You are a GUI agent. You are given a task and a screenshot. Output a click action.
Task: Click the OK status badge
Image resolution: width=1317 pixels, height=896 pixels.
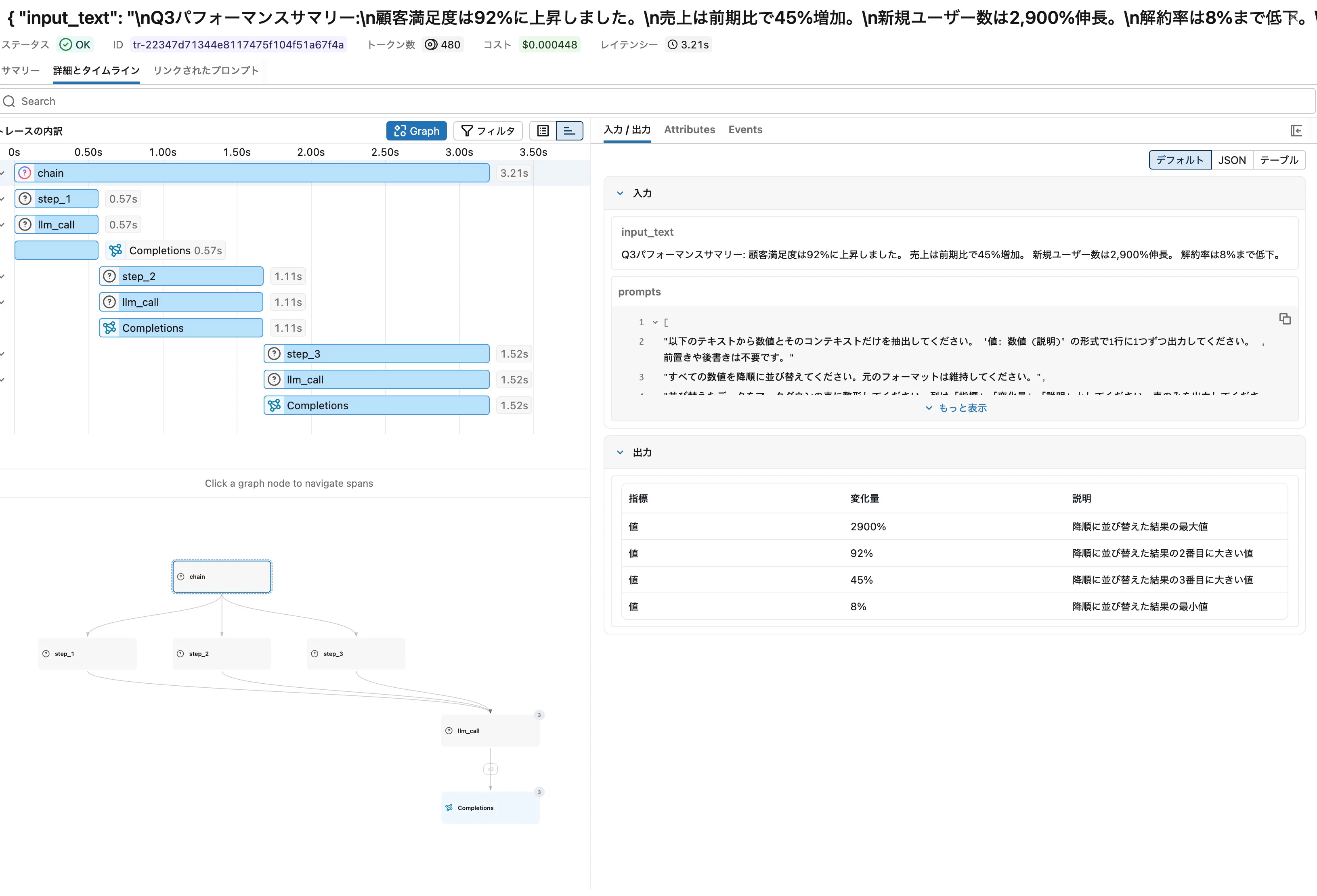click(75, 45)
